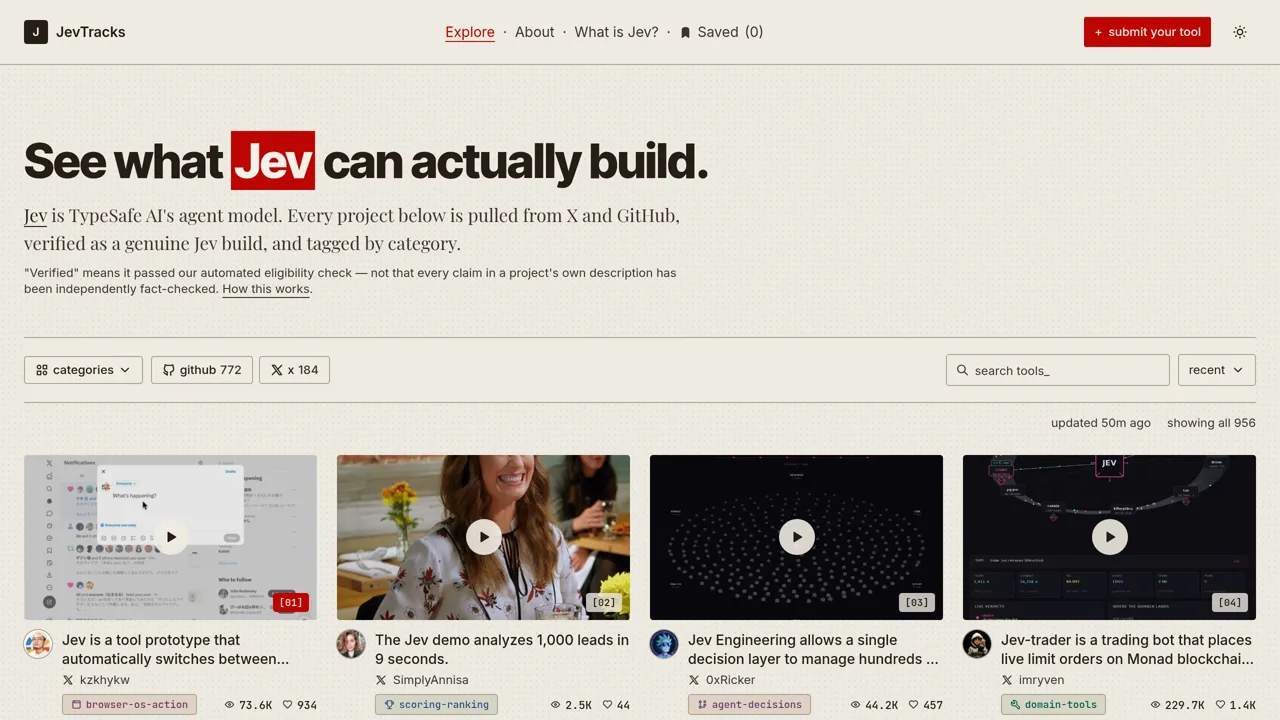Follow the underlined 'Jev' link in the intro
1280x720 pixels.
pos(35,215)
